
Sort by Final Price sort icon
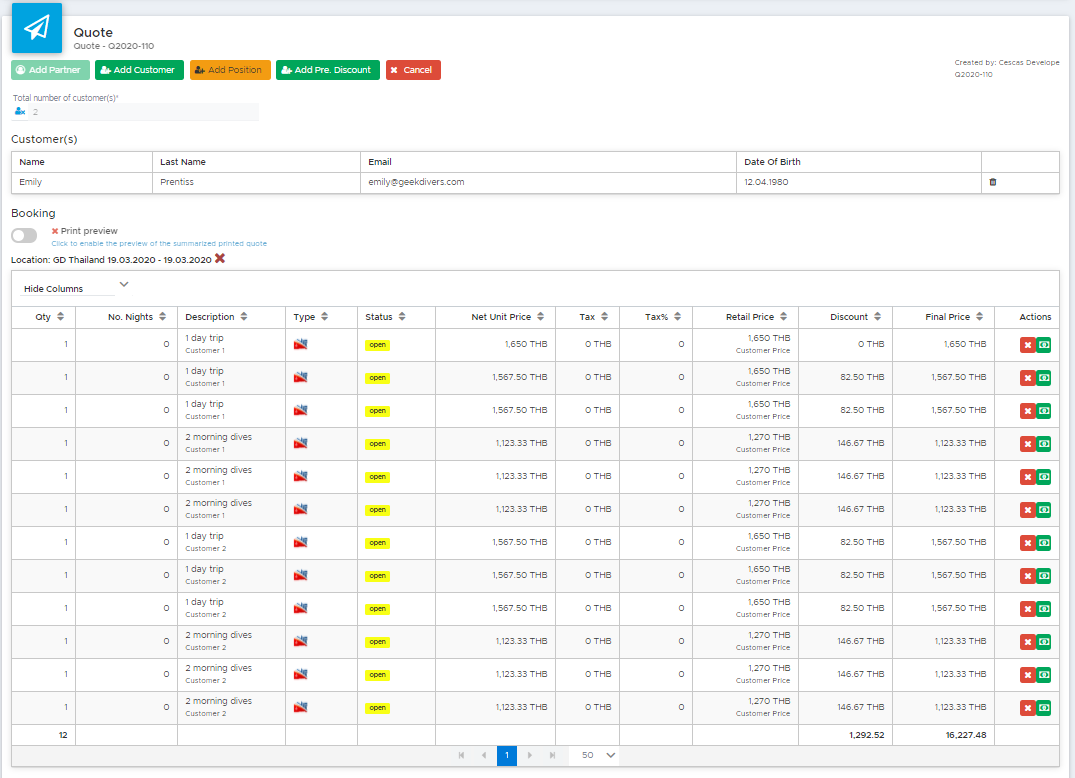pyautogui.click(x=980, y=317)
